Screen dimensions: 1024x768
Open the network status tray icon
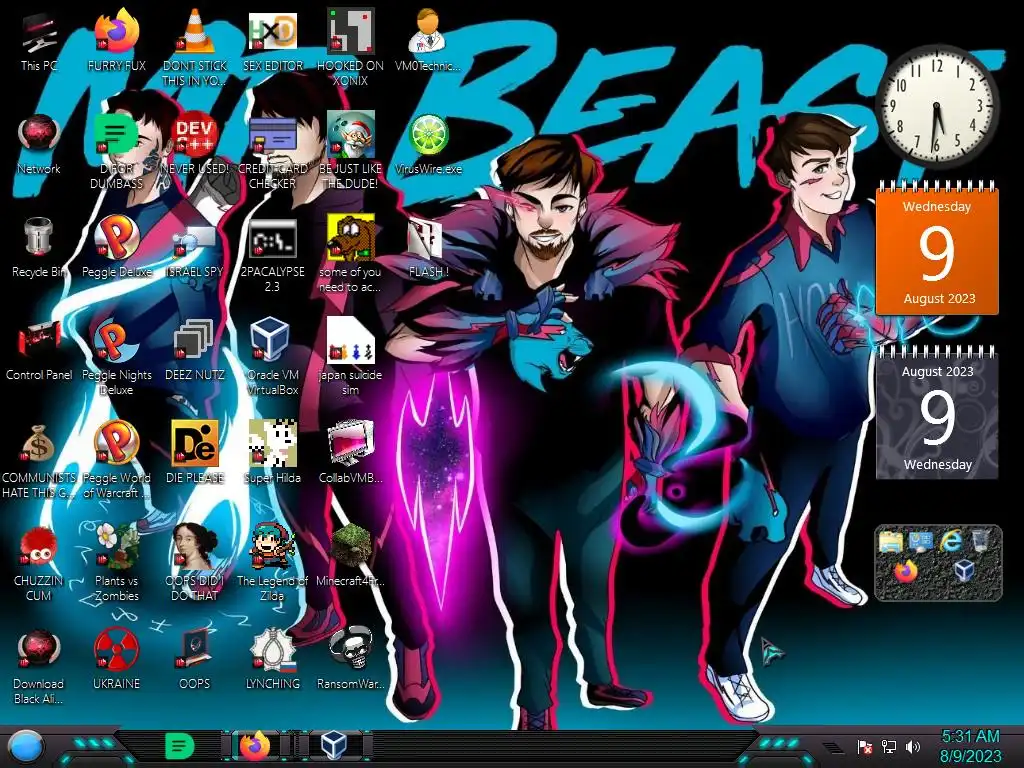pyautogui.click(x=889, y=746)
